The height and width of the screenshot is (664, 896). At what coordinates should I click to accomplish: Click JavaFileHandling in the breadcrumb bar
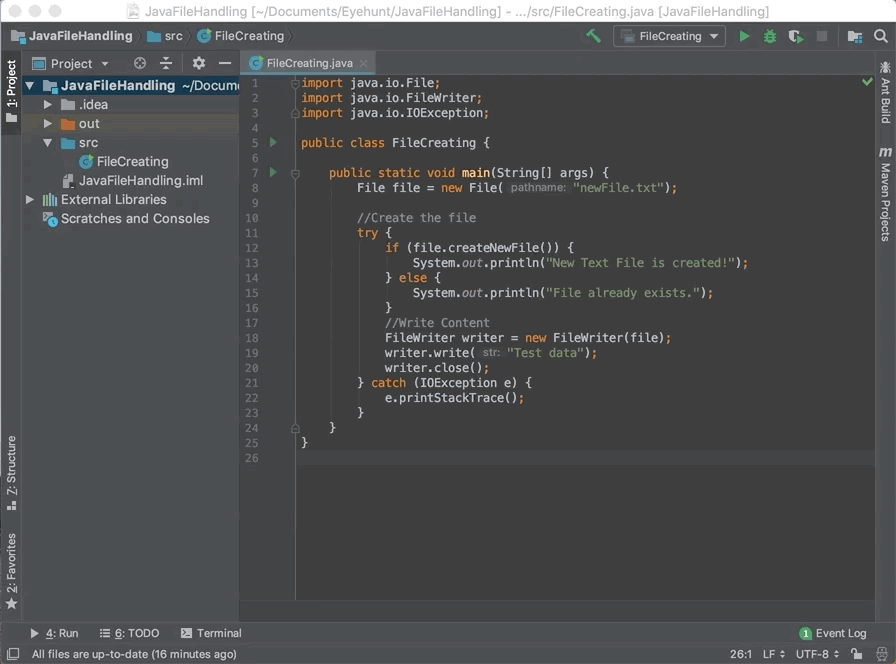click(72, 36)
